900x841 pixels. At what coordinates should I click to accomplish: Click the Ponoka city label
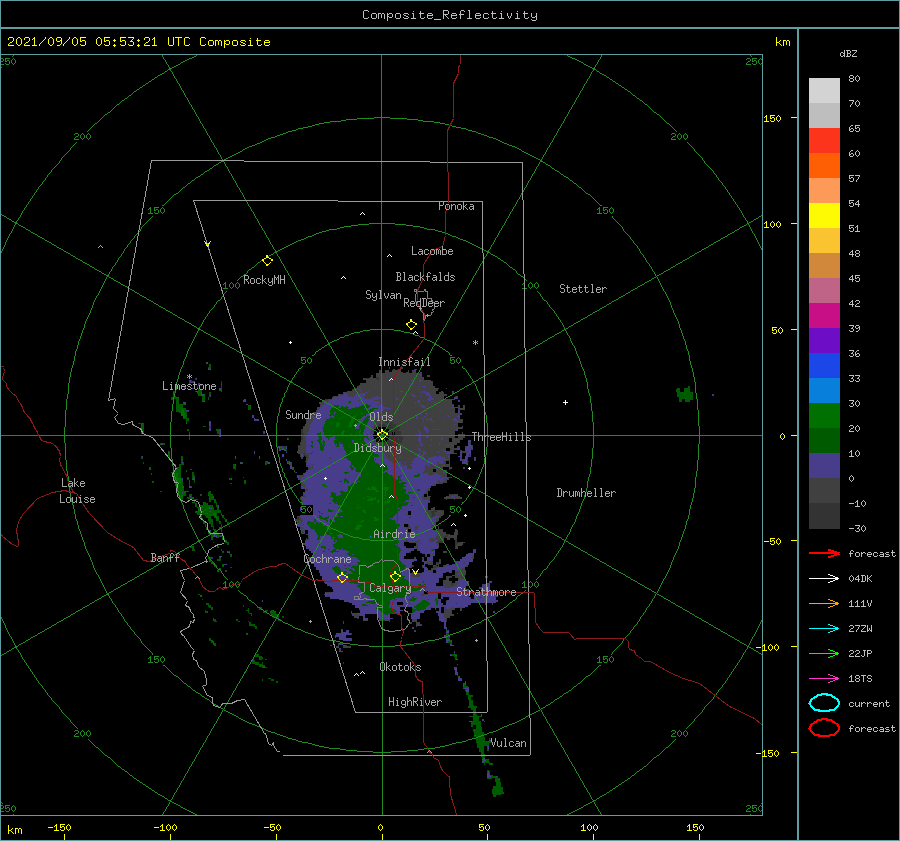coord(456,206)
